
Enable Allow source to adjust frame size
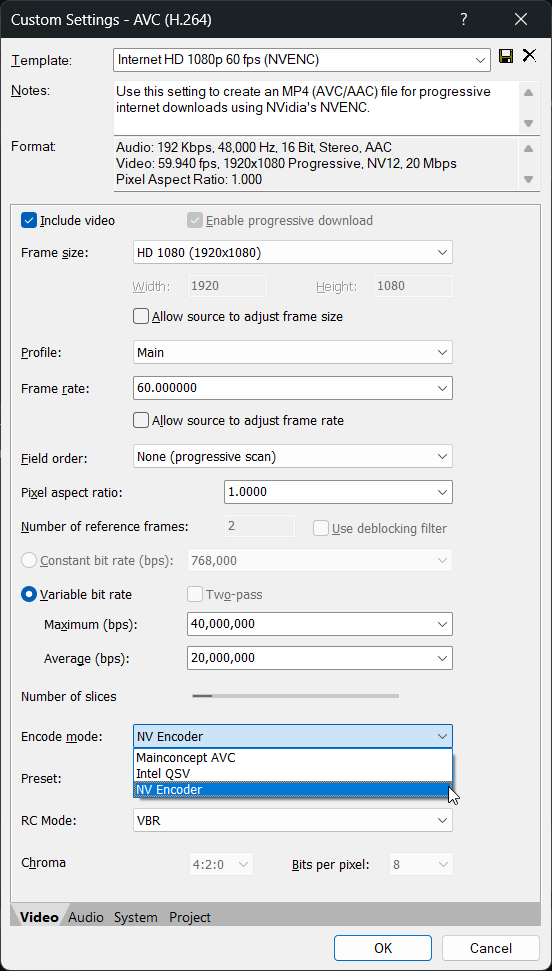pos(141,316)
